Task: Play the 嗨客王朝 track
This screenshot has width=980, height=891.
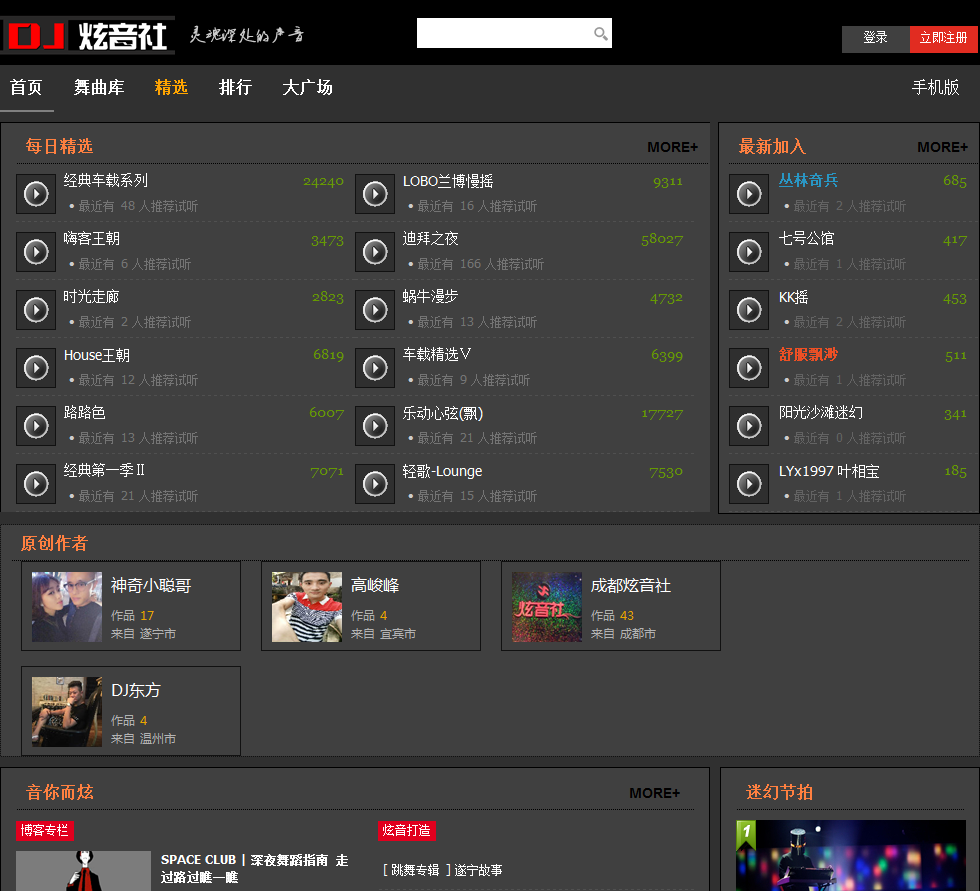Action: click(36, 252)
